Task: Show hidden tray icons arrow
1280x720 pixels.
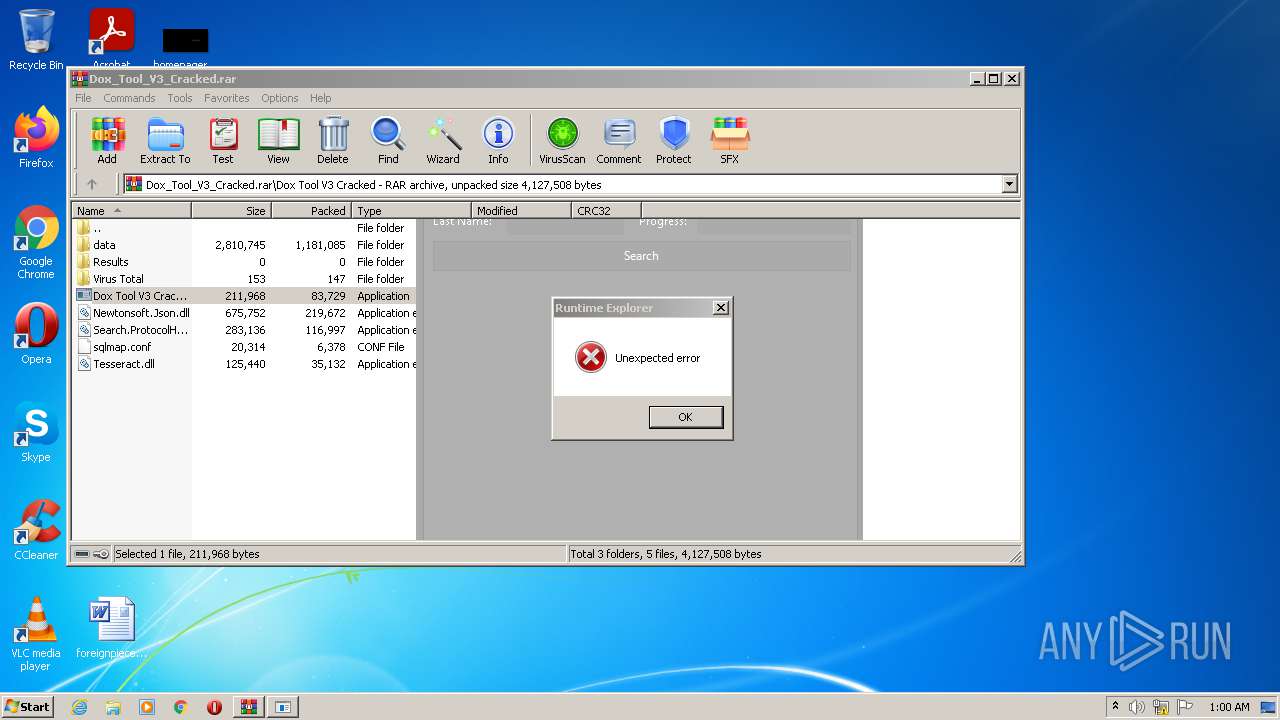Action: click(1115, 707)
